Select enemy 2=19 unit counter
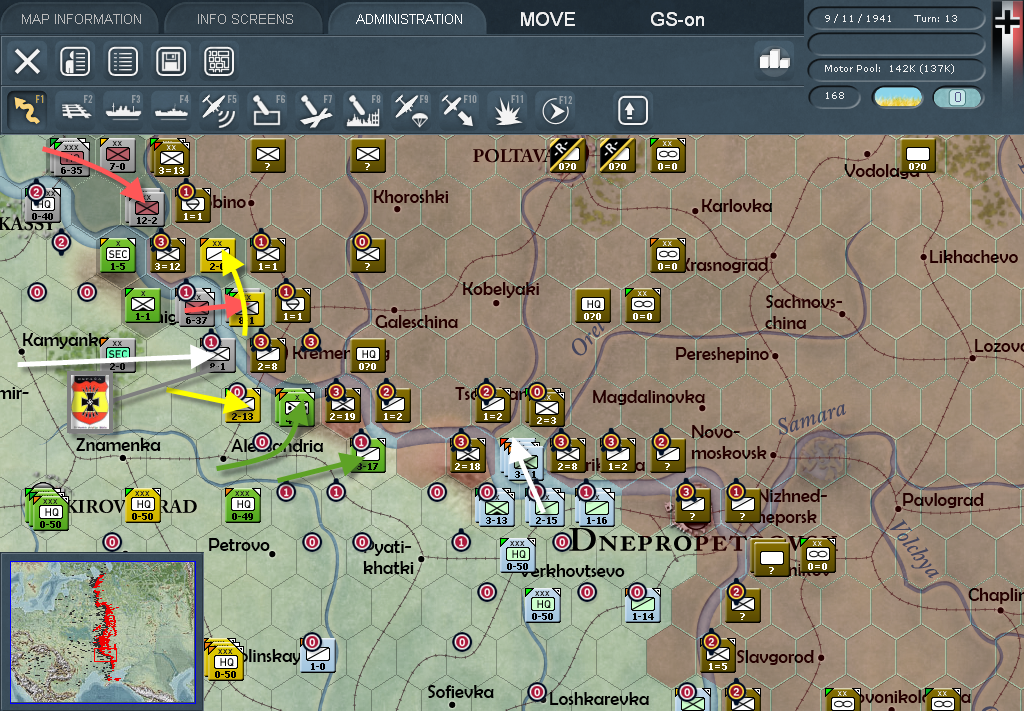 [x=342, y=405]
